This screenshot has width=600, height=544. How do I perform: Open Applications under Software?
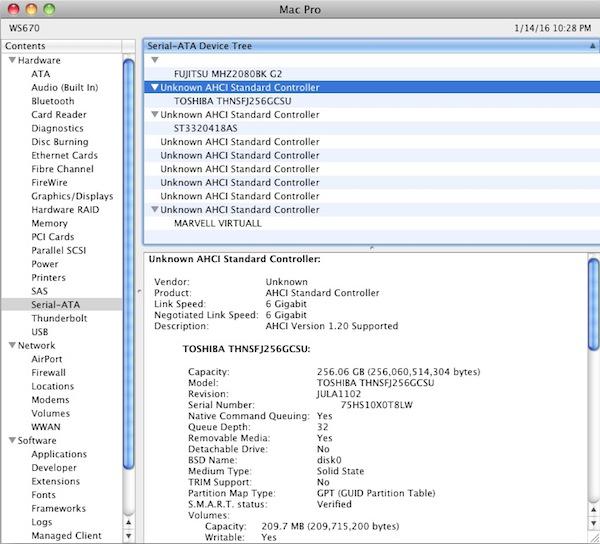click(x=59, y=454)
